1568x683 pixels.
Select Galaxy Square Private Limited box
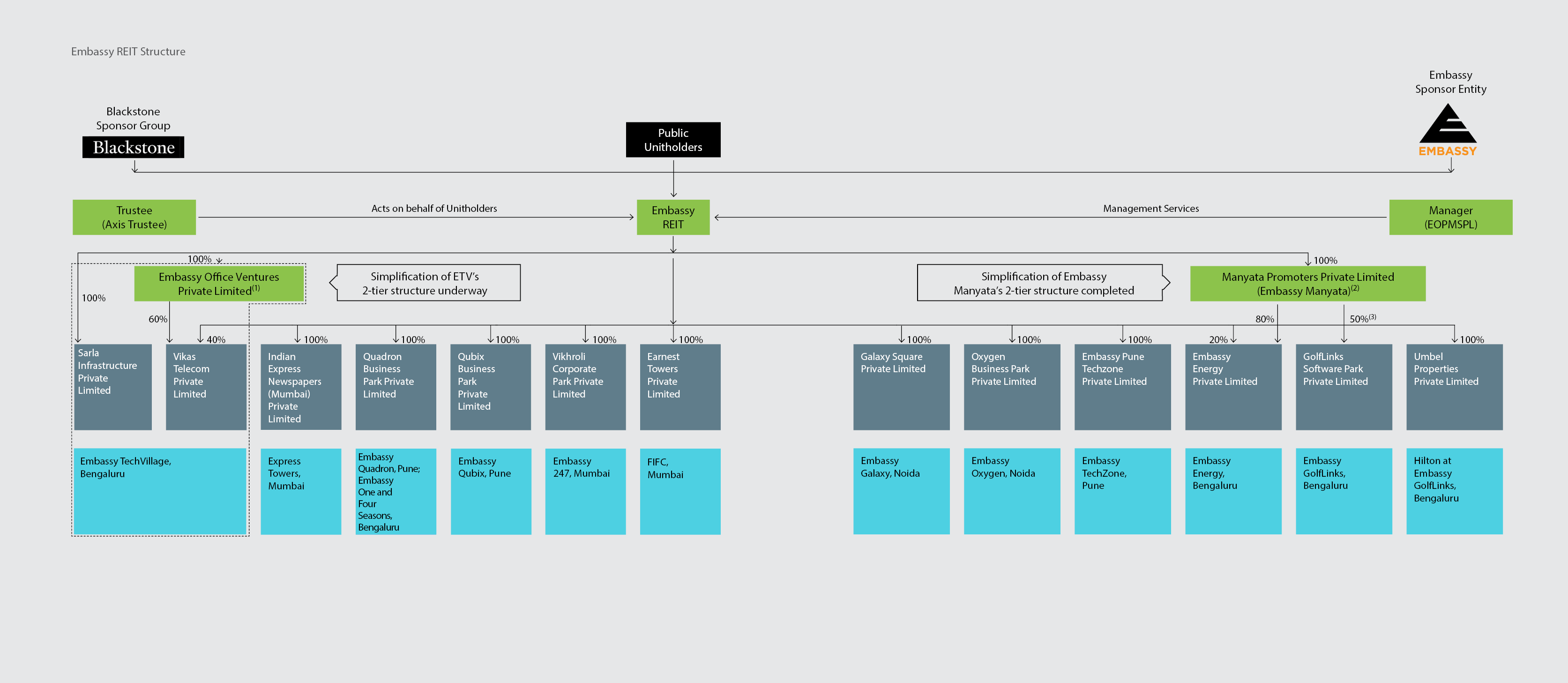(x=902, y=387)
